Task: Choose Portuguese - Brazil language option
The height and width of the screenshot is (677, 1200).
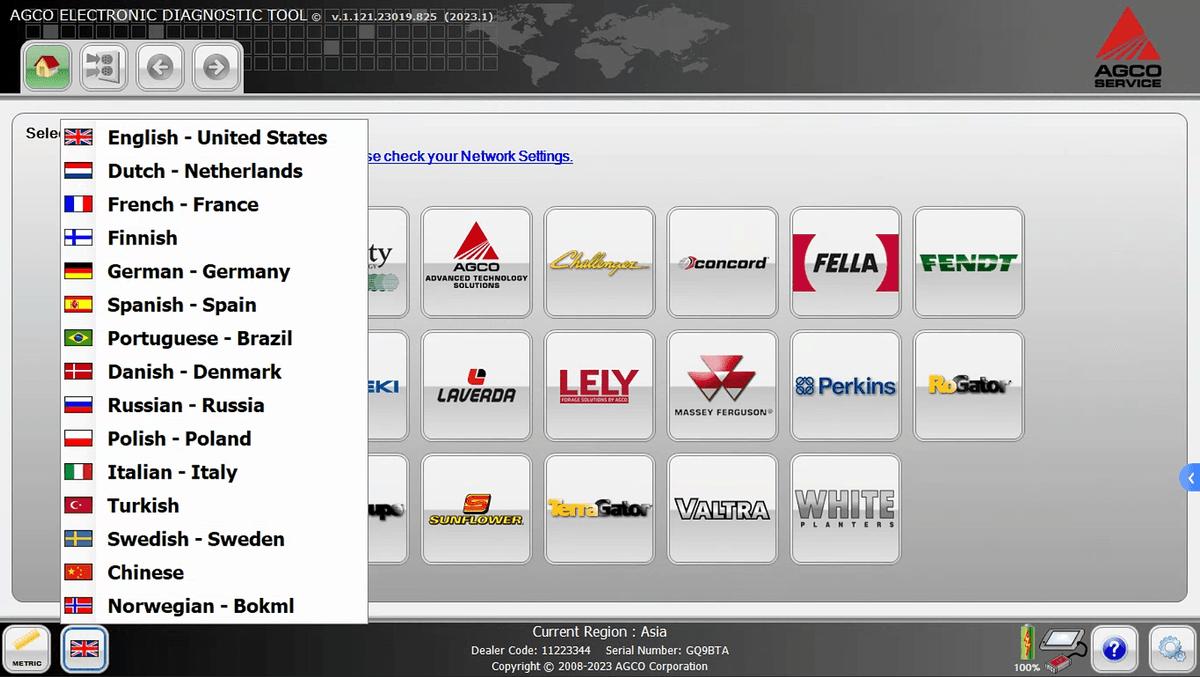Action: point(199,338)
